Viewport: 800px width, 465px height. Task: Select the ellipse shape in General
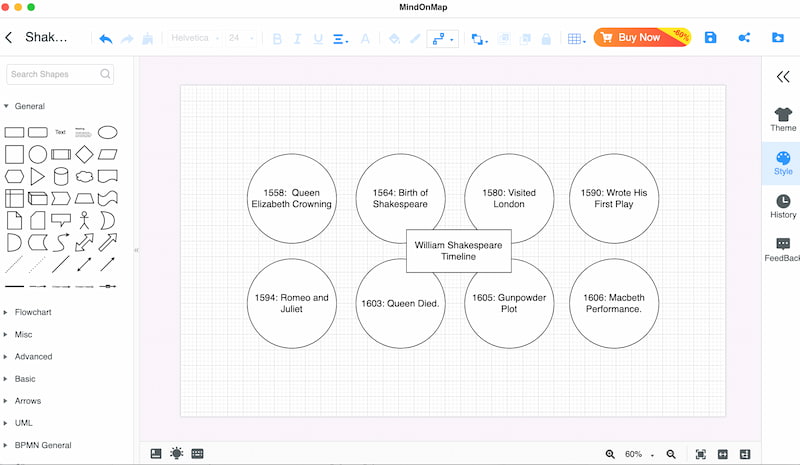108,133
